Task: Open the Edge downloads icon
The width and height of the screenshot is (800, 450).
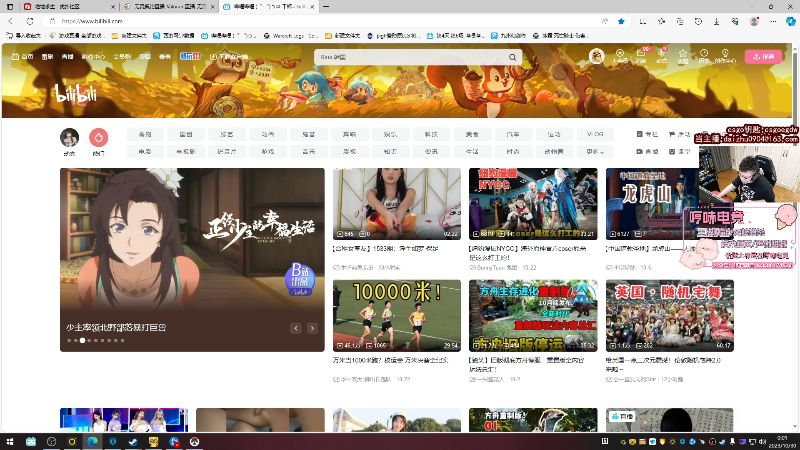Action: click(x=716, y=21)
